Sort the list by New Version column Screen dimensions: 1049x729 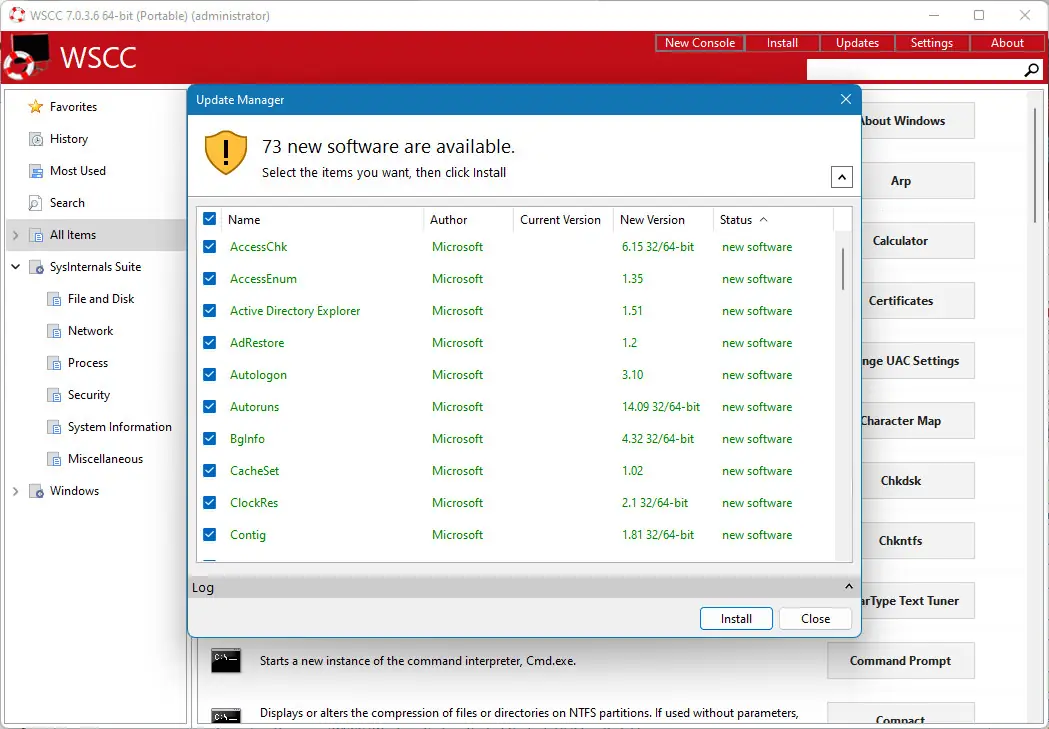(x=663, y=219)
